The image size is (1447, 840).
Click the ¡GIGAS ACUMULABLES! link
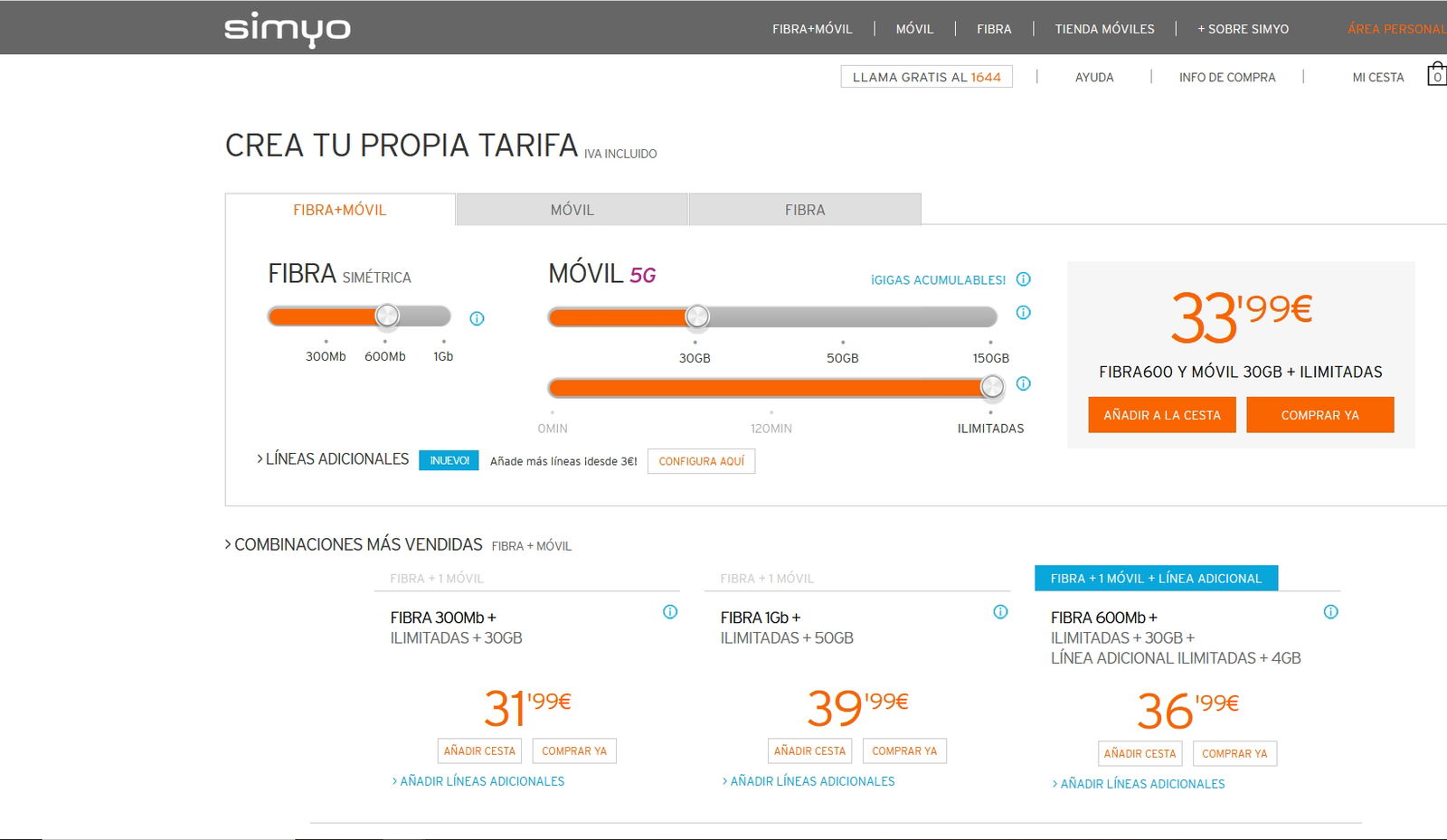[x=938, y=280]
